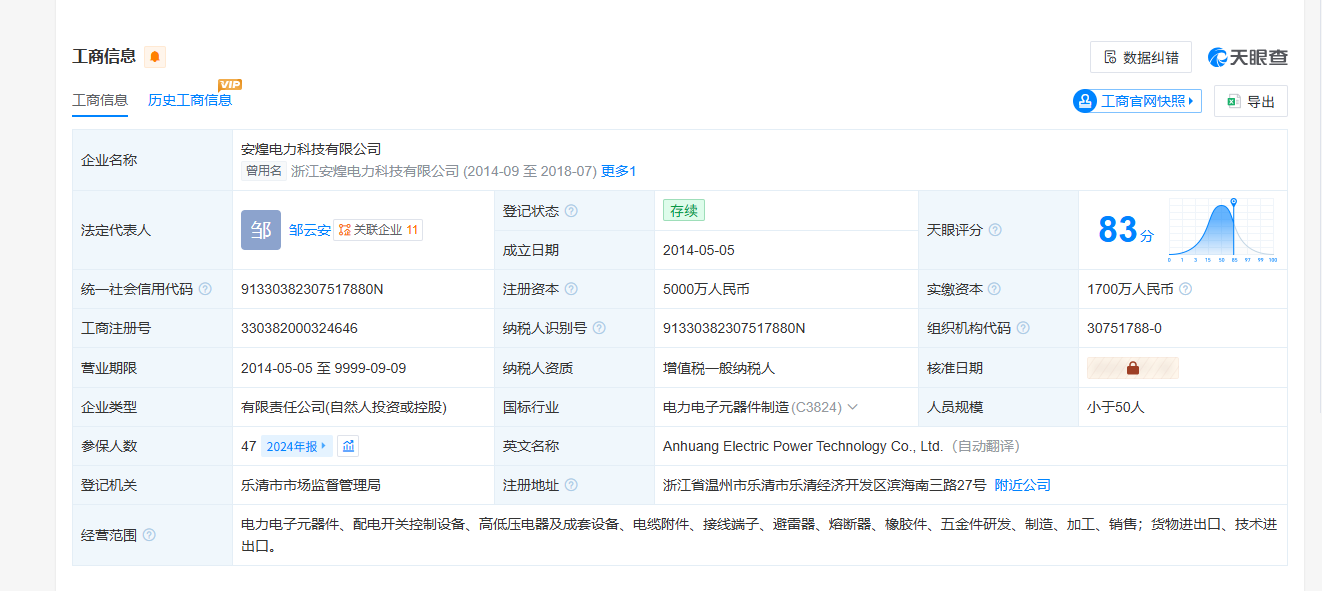Switch to 历史工商信息 tab
1322x591 pixels.
tap(190, 100)
